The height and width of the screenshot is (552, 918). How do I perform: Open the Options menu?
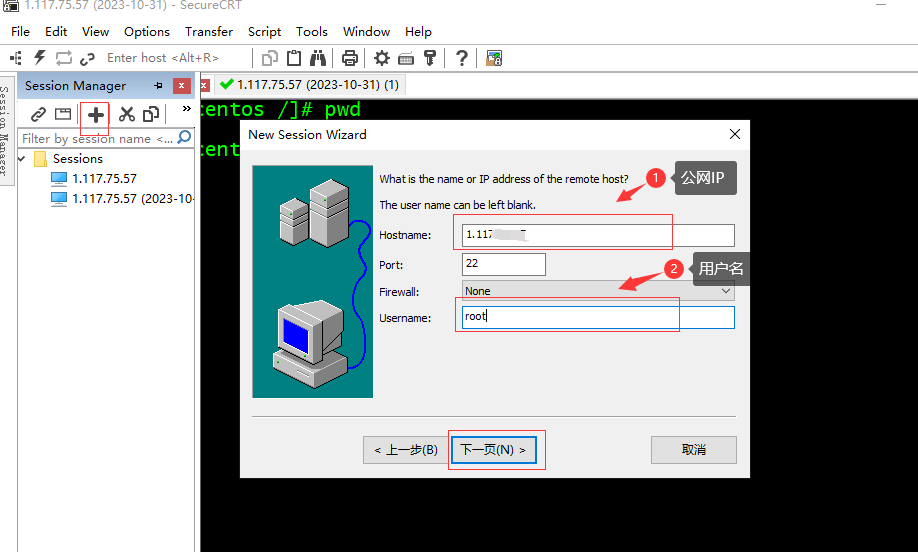(x=147, y=32)
